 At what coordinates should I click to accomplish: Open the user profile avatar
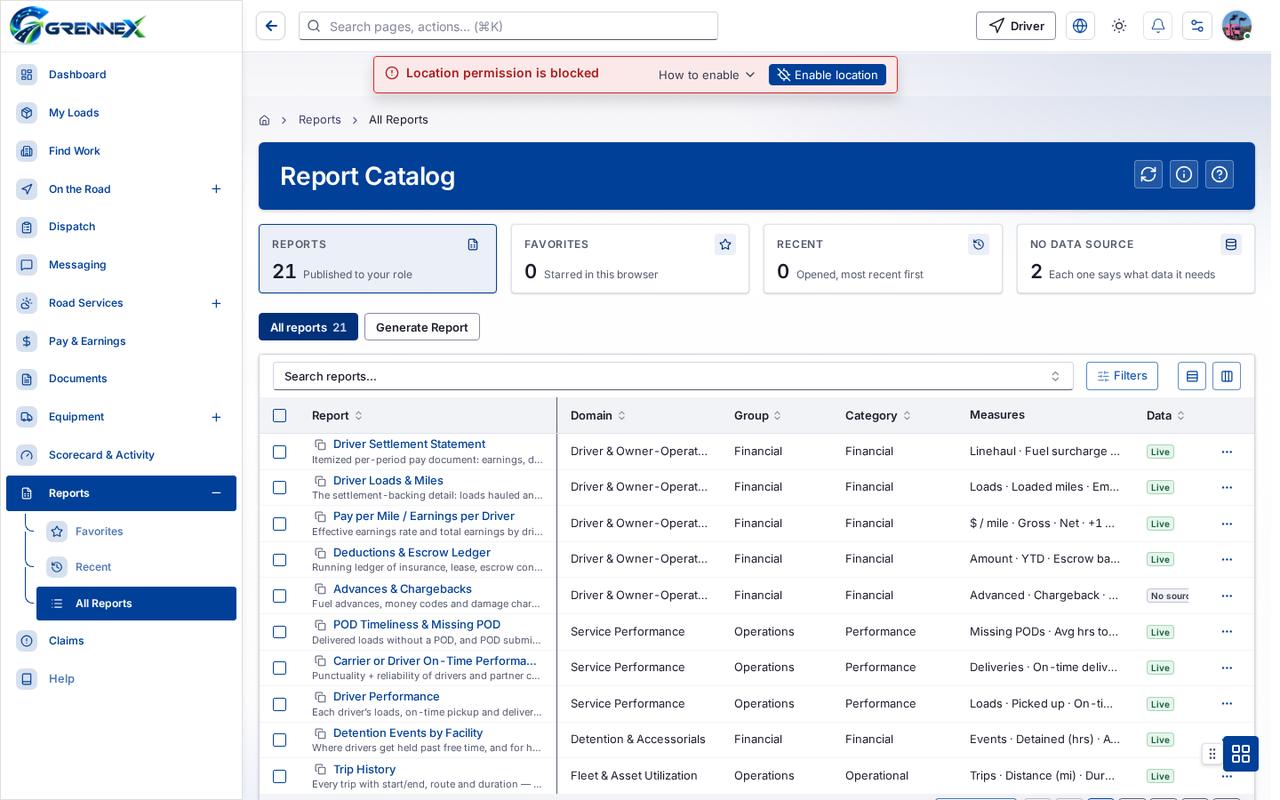click(x=1237, y=26)
